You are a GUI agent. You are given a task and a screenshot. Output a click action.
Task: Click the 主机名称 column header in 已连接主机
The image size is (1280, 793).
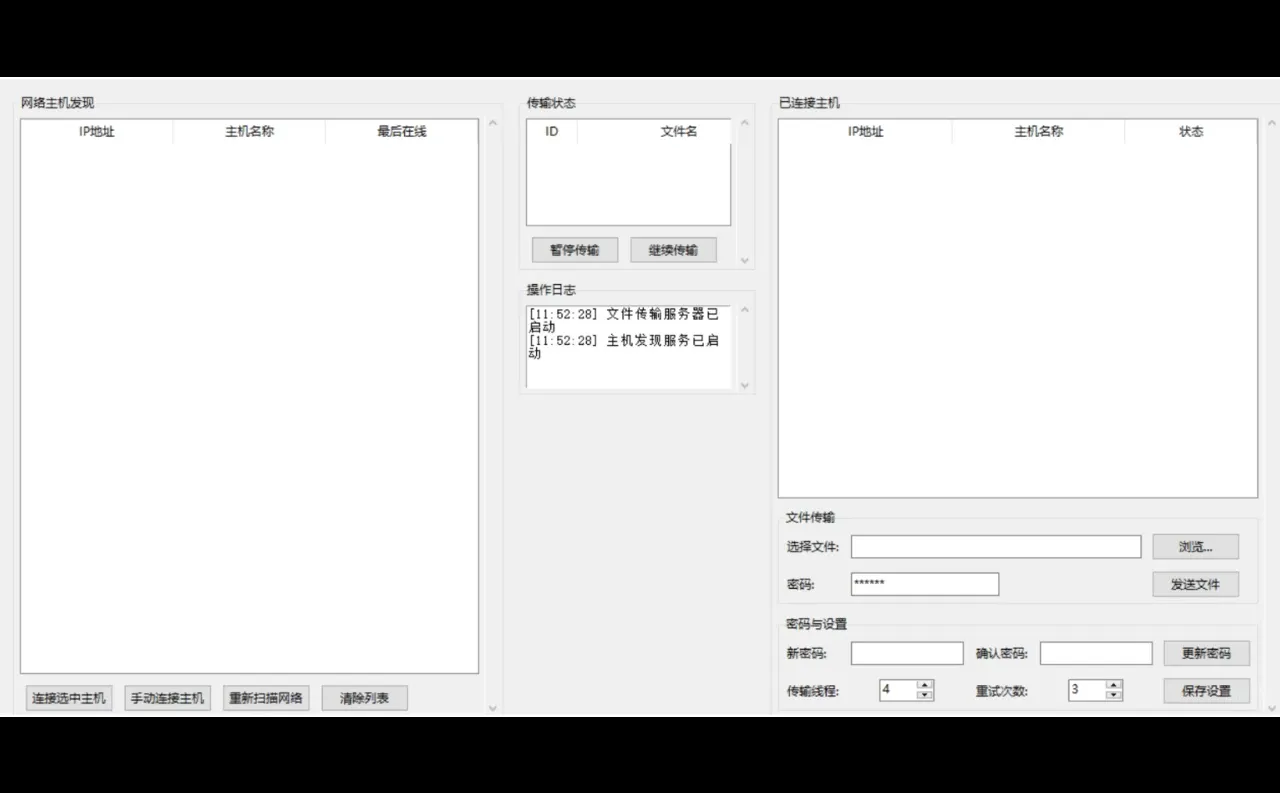point(1037,131)
